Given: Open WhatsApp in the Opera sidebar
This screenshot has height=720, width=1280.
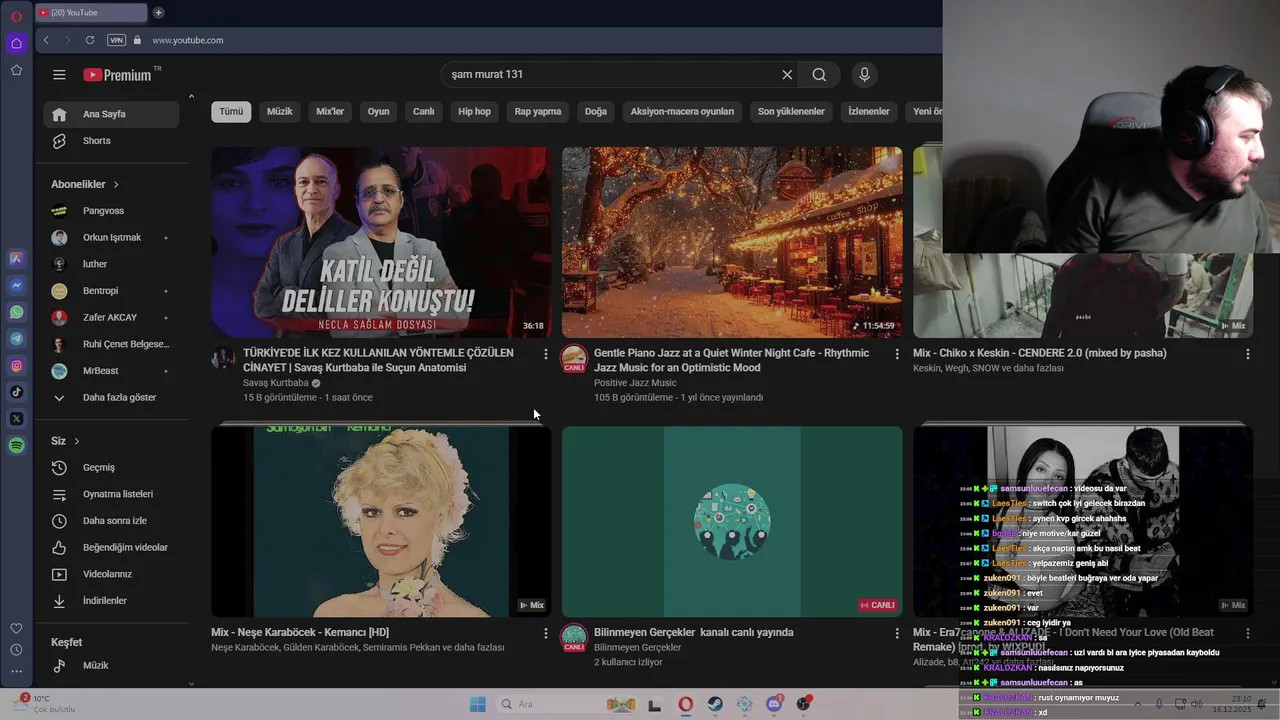Looking at the screenshot, I should click(16, 312).
